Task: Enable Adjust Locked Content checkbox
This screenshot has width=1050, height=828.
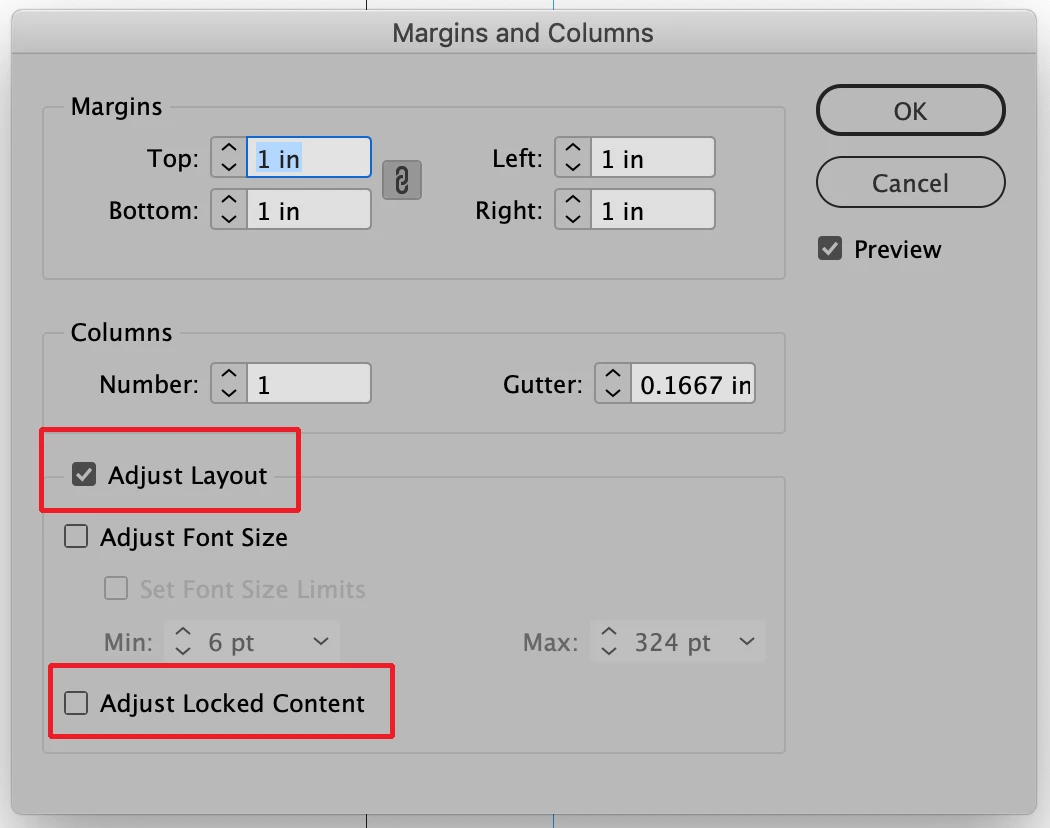Action: 76,703
